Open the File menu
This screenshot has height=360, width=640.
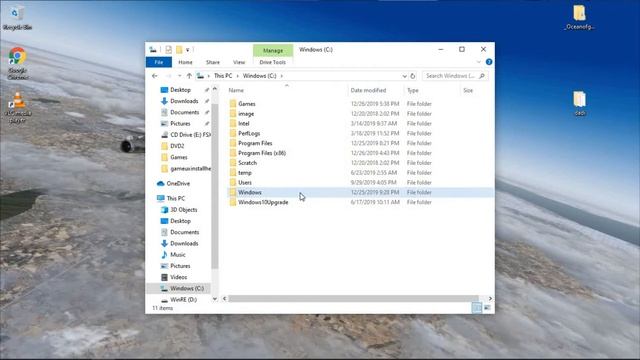pos(159,62)
